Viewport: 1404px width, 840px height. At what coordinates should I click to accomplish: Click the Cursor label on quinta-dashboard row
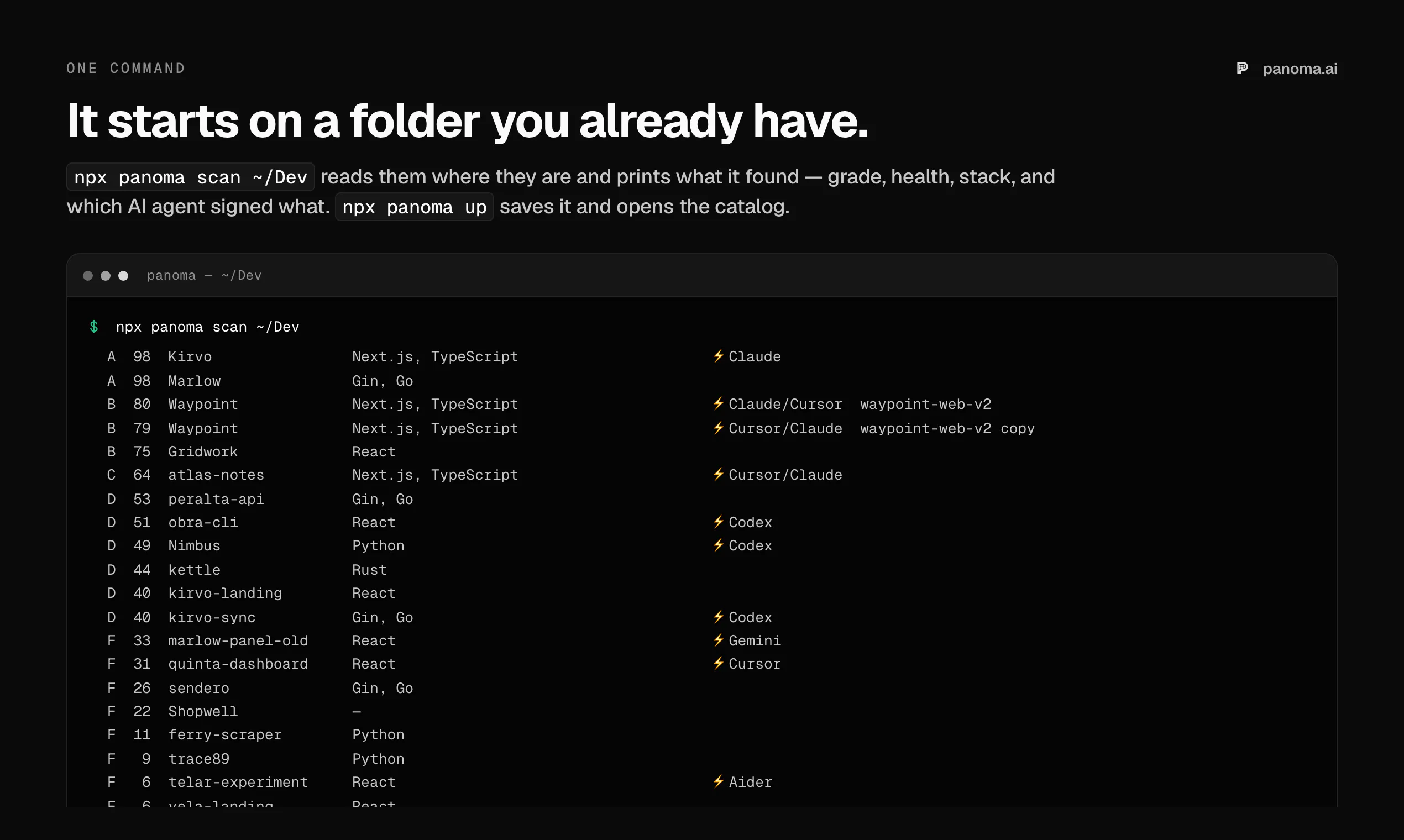tap(755, 664)
